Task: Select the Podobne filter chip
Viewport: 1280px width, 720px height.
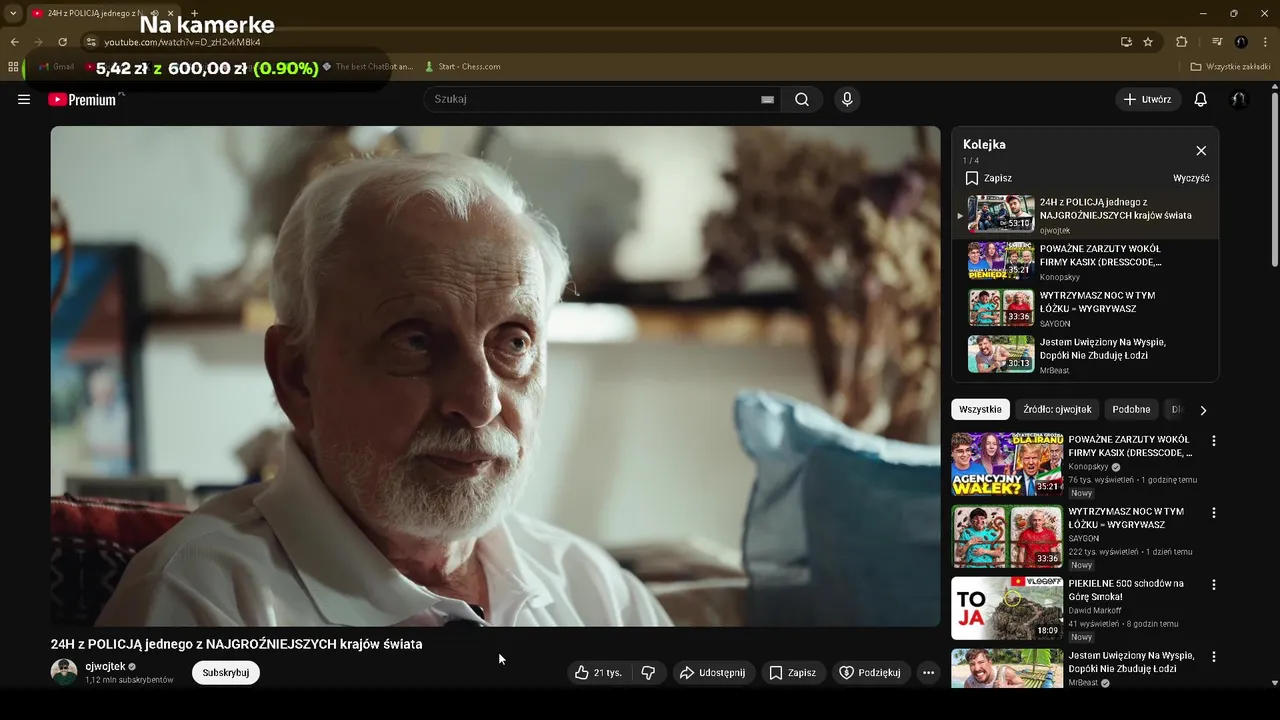Action: click(1131, 409)
